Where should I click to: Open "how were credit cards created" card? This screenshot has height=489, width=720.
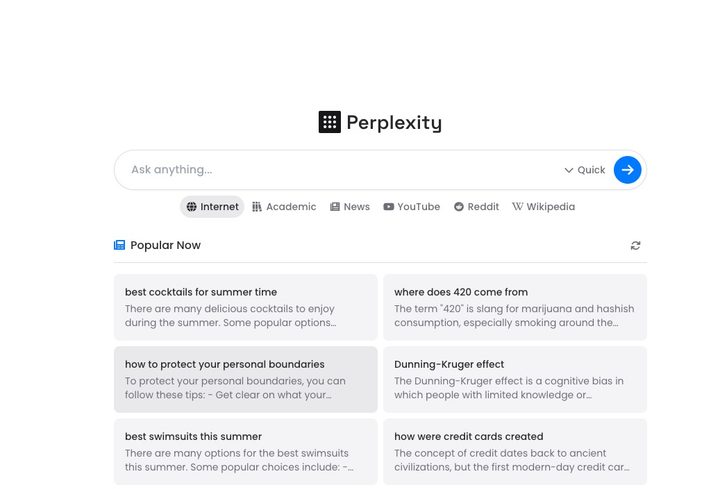(x=514, y=451)
